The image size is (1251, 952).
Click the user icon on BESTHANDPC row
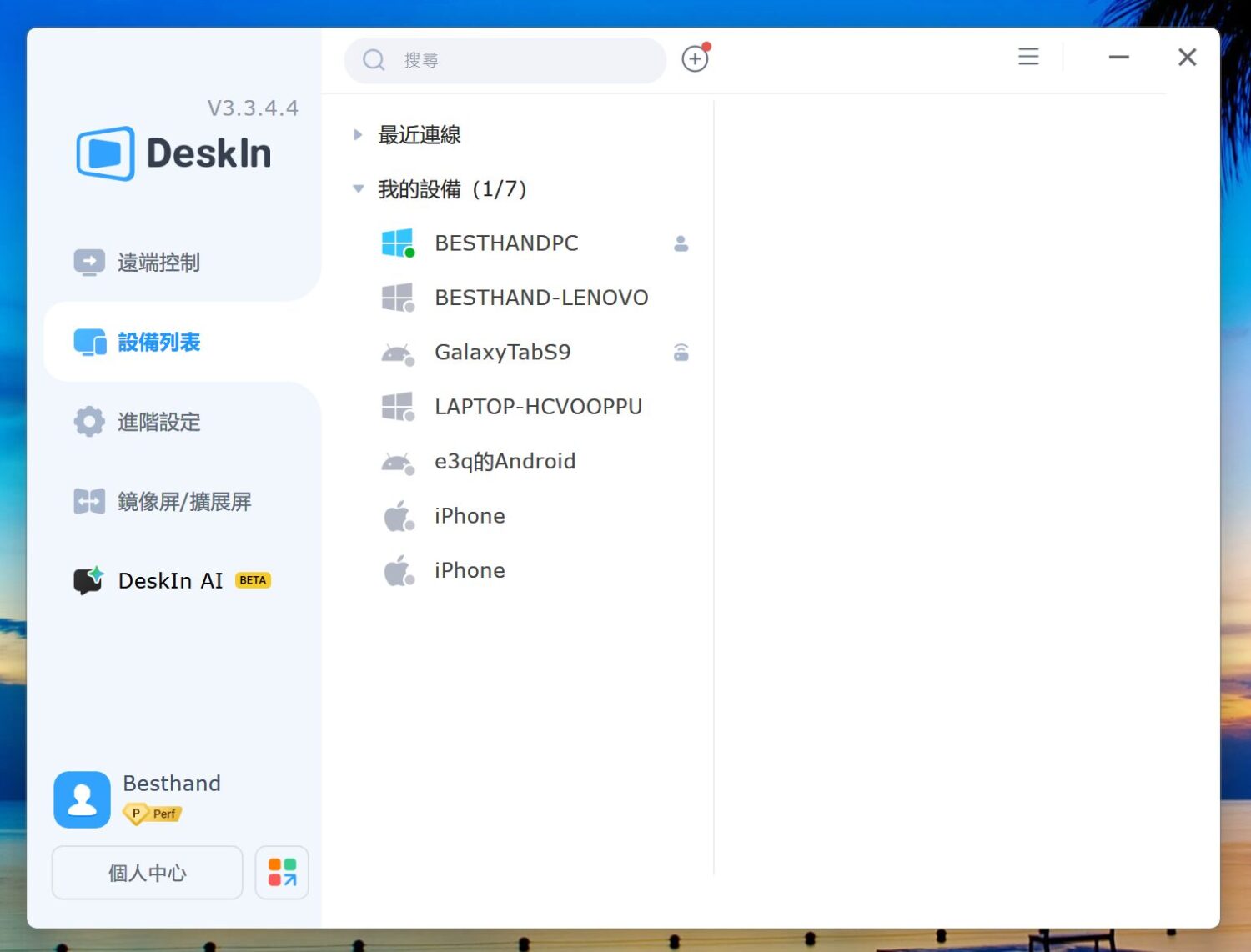tap(681, 243)
